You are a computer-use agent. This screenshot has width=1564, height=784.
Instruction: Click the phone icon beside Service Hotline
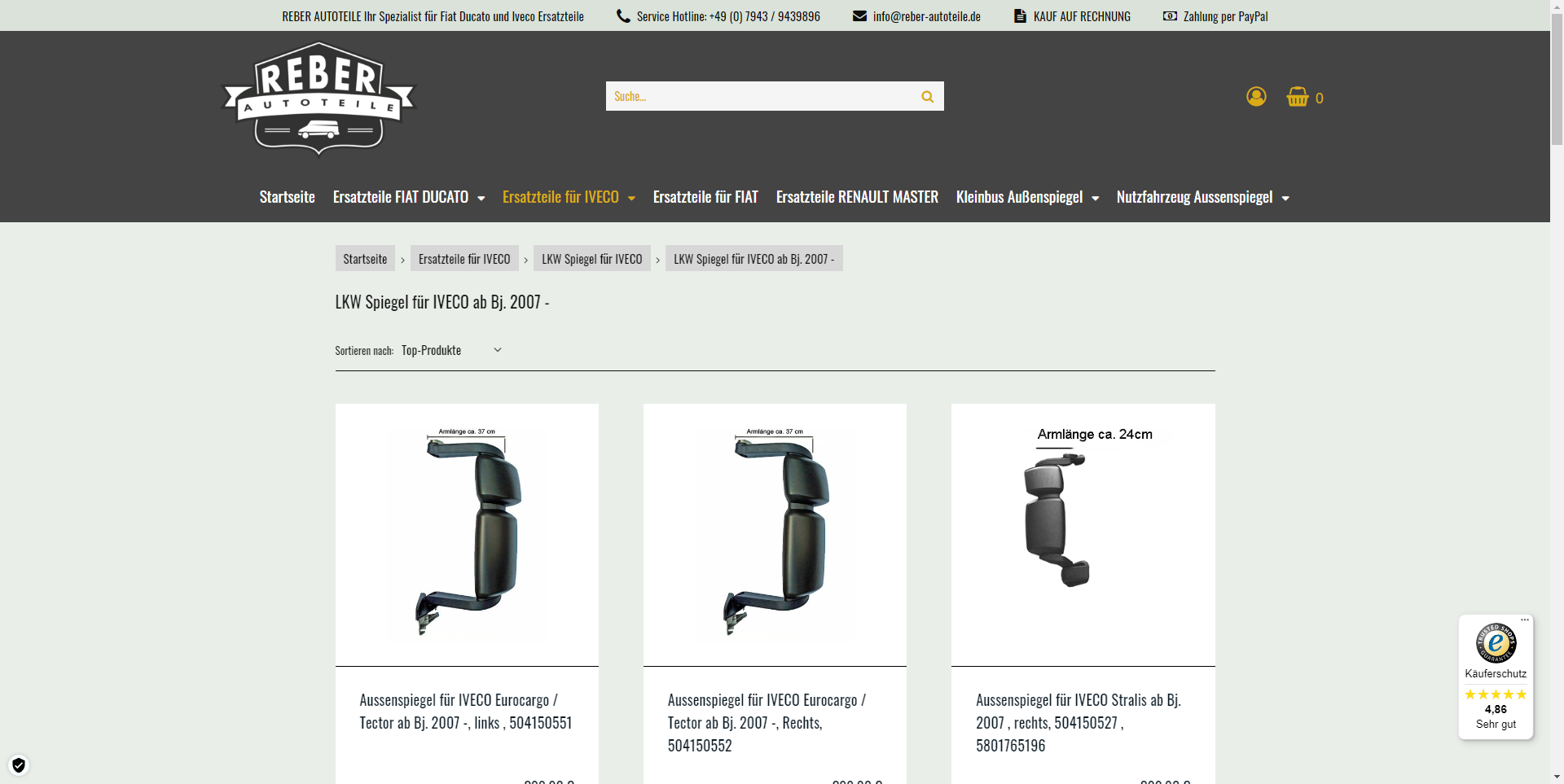pyautogui.click(x=623, y=15)
